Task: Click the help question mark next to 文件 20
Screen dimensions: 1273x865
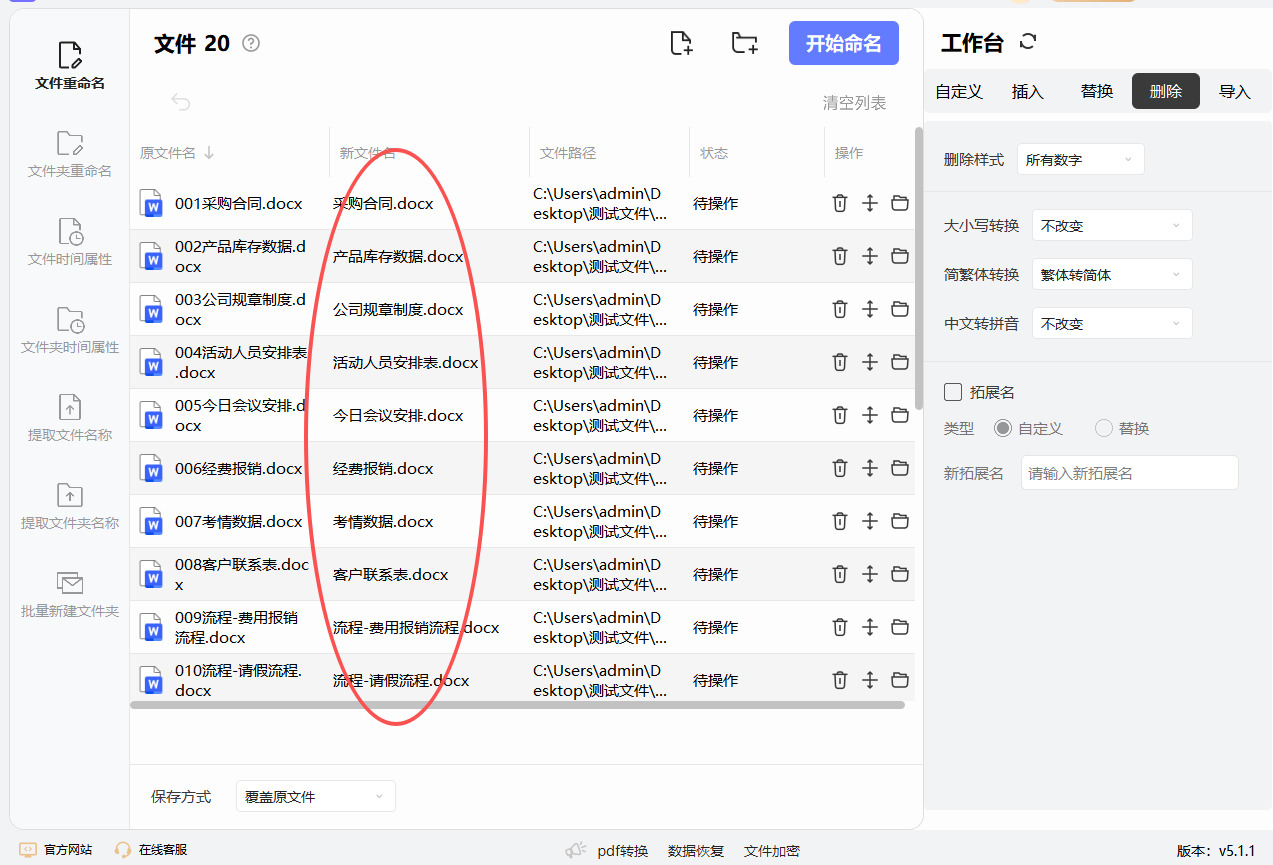Action: tap(251, 43)
